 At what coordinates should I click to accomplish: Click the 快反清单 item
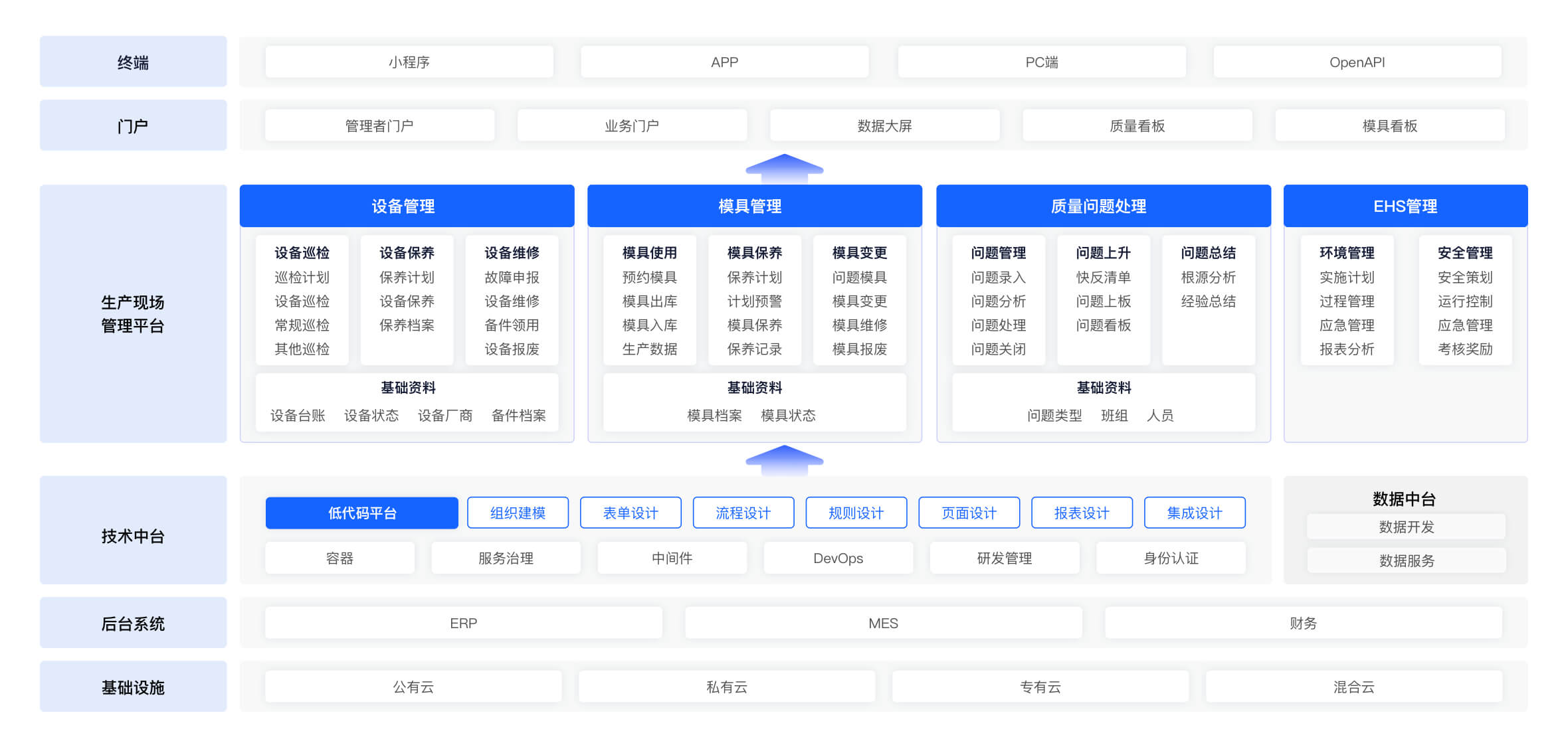[x=1104, y=277]
